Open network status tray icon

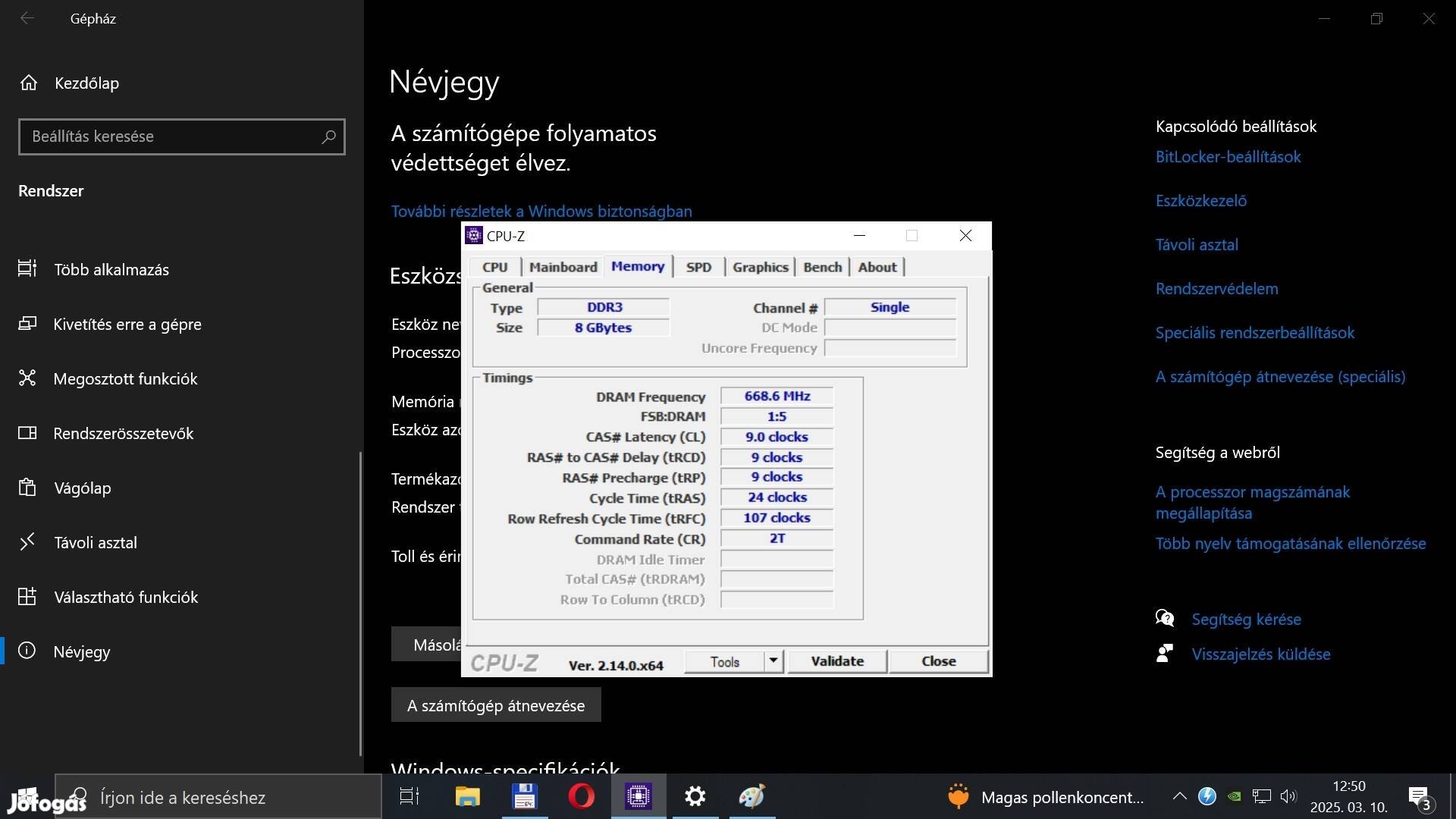pyautogui.click(x=1262, y=796)
